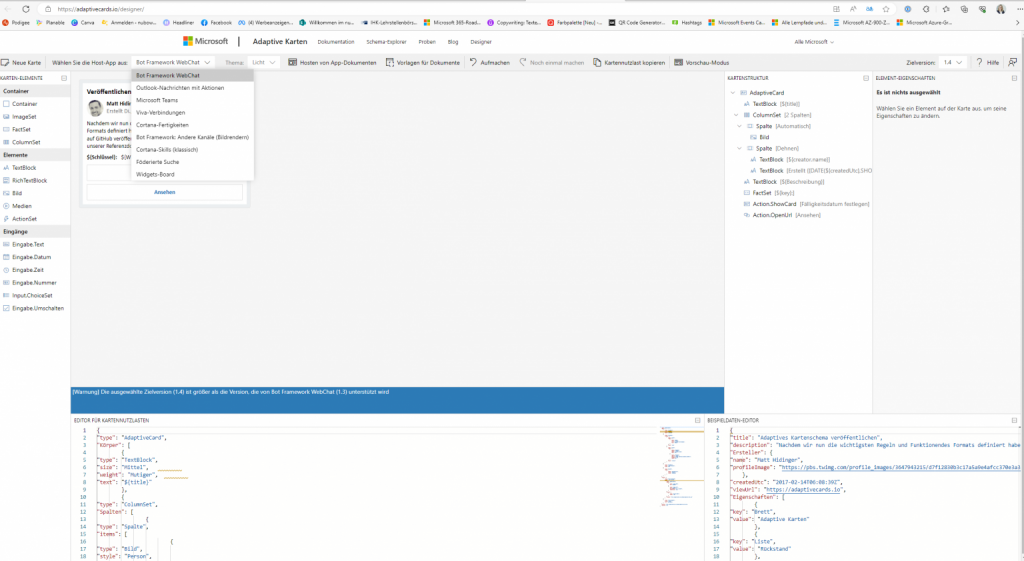Open the Hilfe help button
The width and height of the screenshot is (1024, 561).
pyautogui.click(x=988, y=63)
